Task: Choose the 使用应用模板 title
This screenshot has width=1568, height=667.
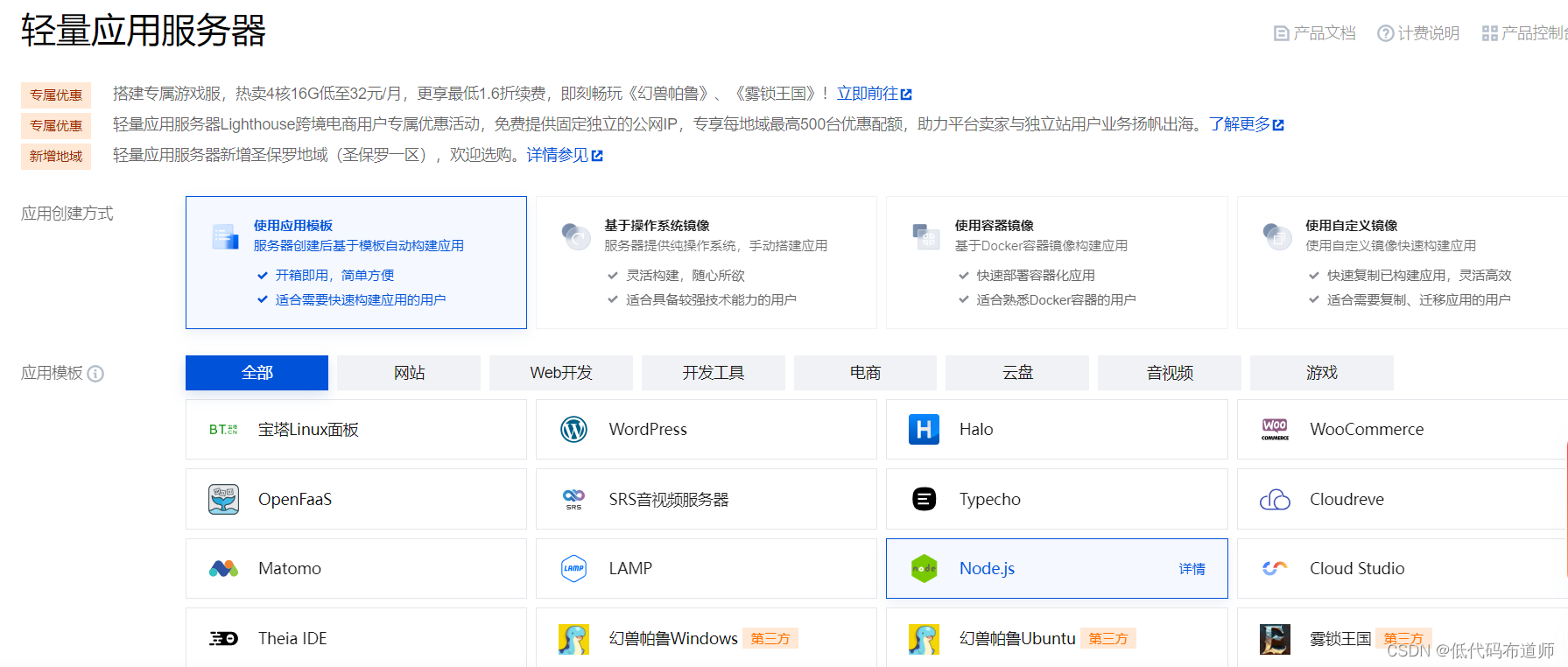Action: coord(293,226)
